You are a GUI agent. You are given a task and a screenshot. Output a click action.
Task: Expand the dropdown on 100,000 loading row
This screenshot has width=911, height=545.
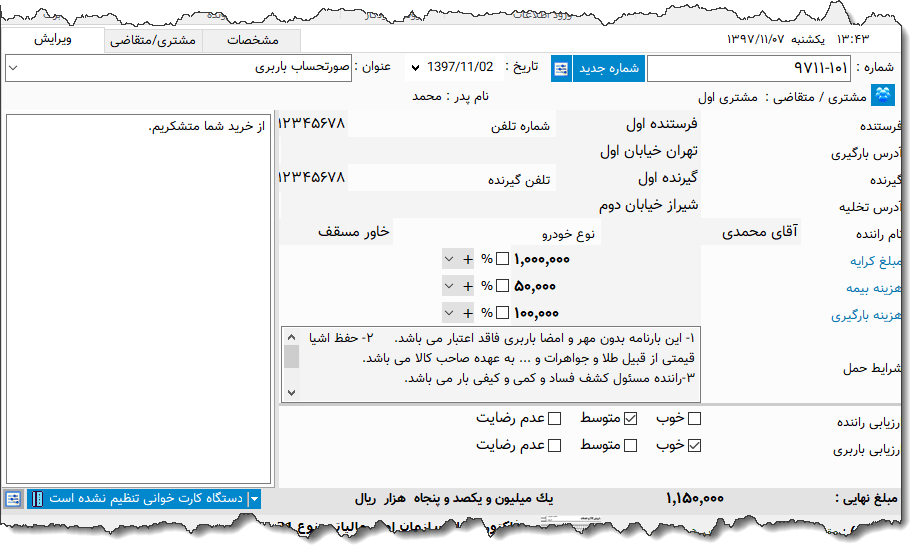[x=449, y=313]
